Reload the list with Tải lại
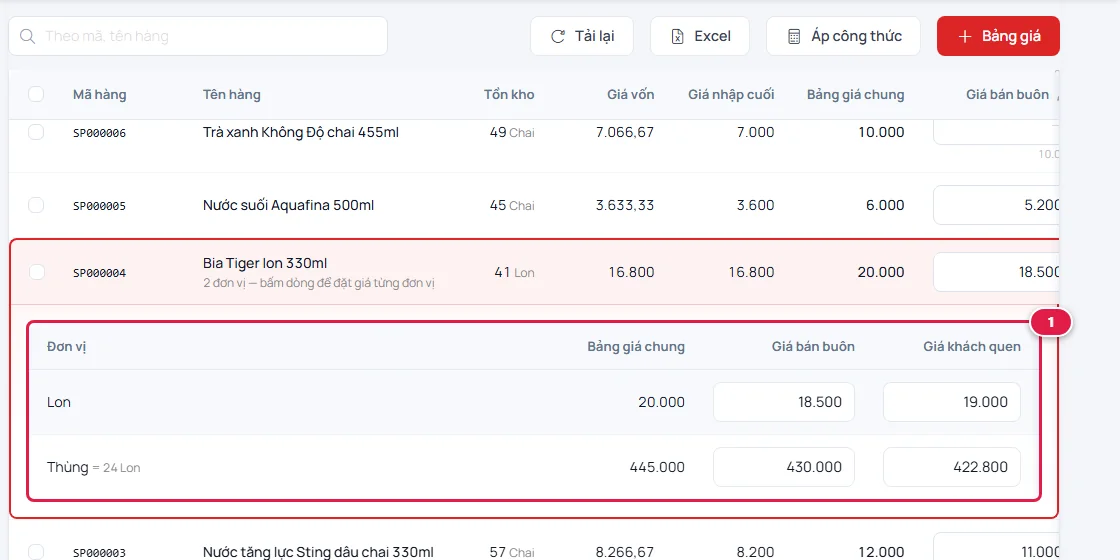This screenshot has width=1120, height=560. coord(581,36)
